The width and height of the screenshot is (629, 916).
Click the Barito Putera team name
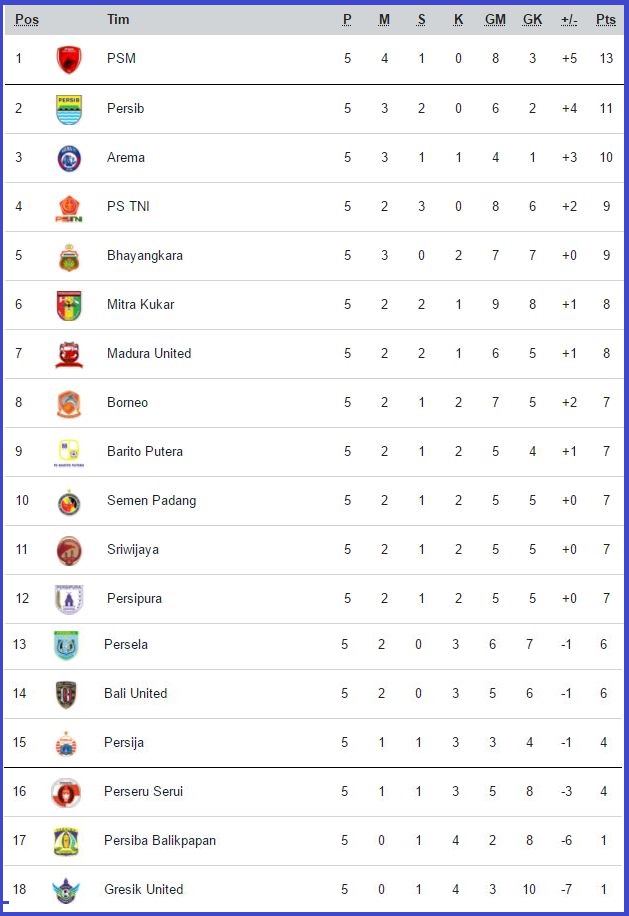[x=145, y=452]
